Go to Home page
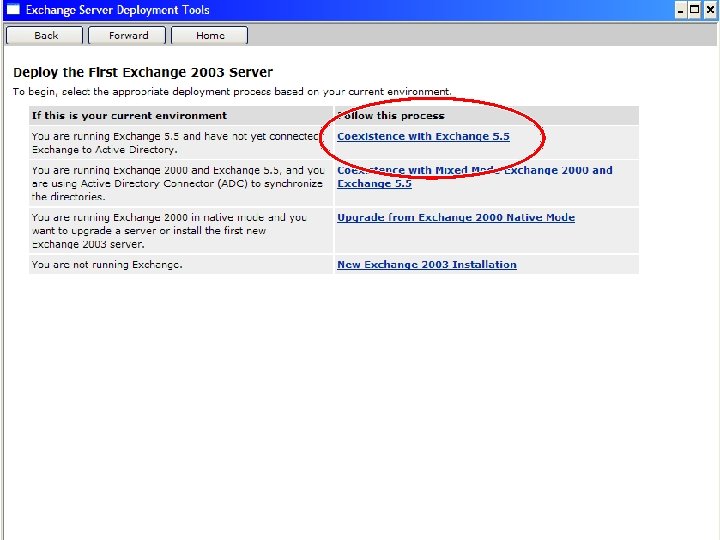 coord(209,35)
